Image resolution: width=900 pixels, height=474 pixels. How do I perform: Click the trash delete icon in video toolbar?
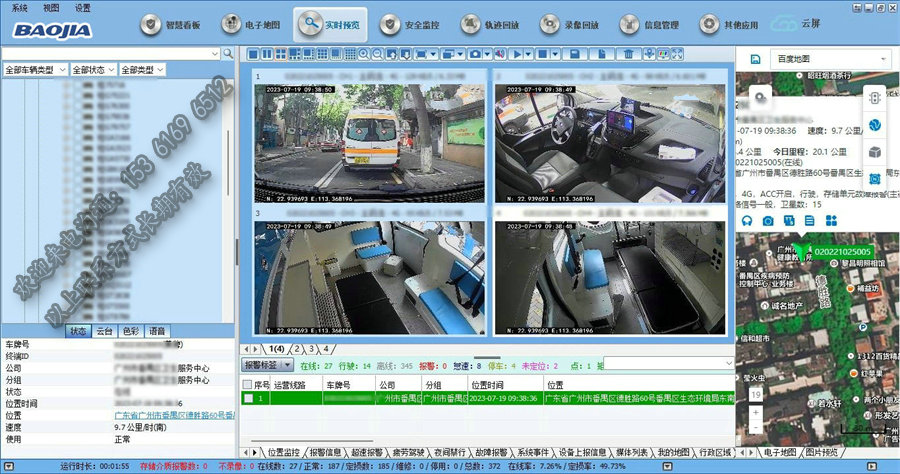[x=628, y=54]
